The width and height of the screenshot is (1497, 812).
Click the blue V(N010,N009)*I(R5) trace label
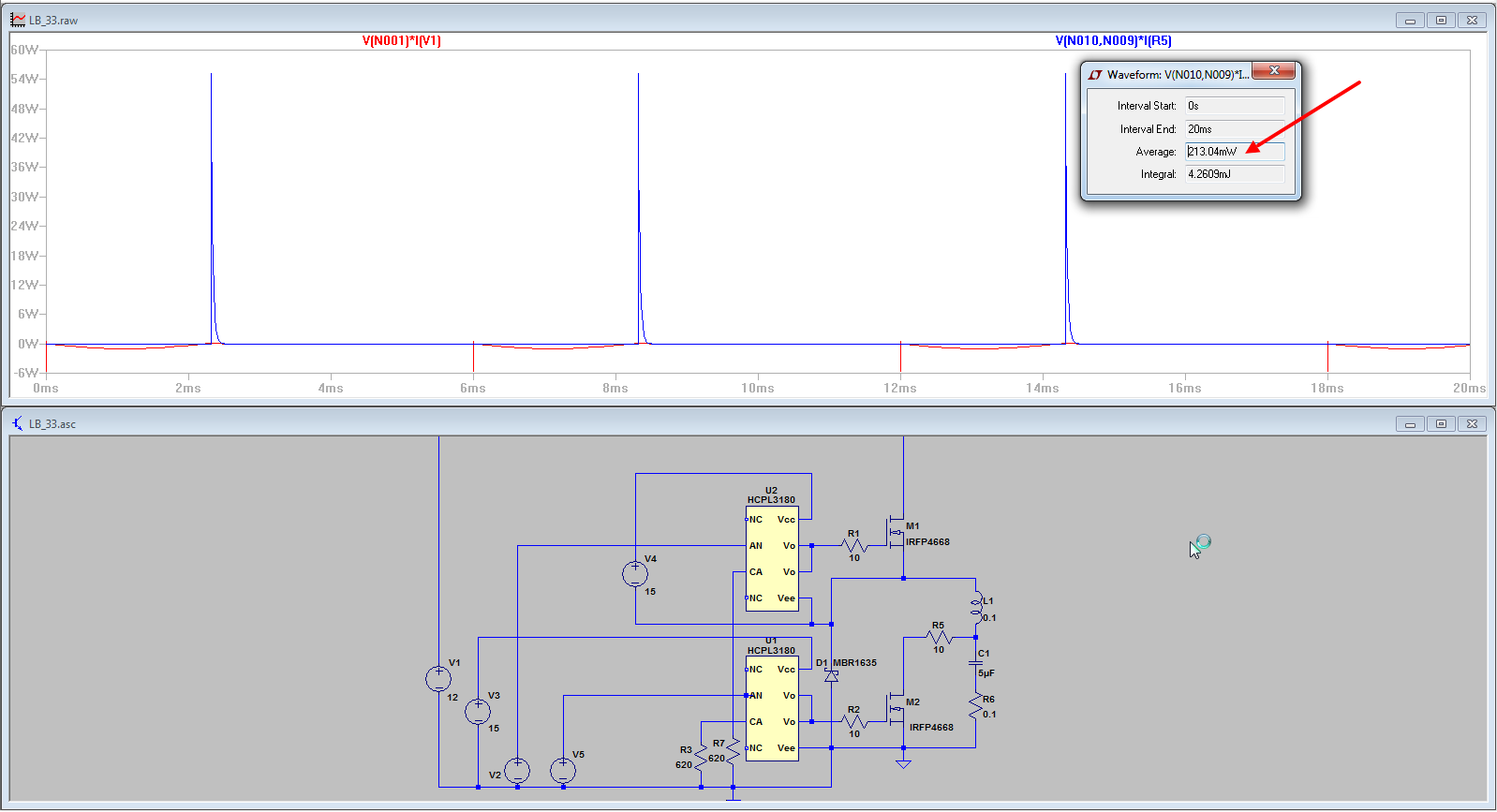pyautogui.click(x=1113, y=40)
